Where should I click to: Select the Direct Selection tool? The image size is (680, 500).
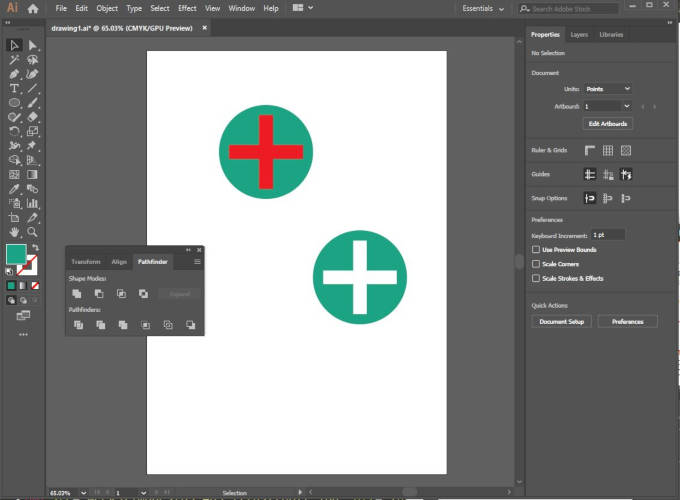pos(32,45)
